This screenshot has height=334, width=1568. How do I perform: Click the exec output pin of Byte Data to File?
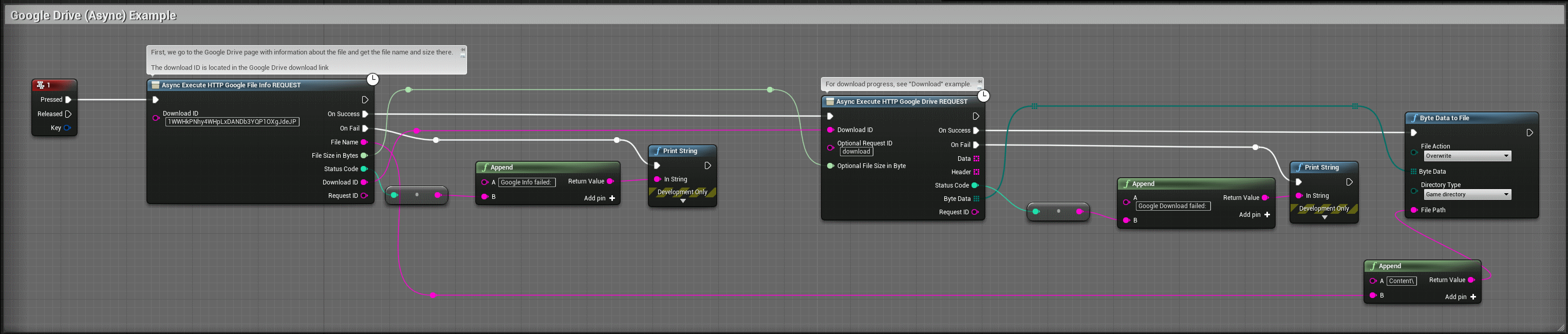point(1529,133)
